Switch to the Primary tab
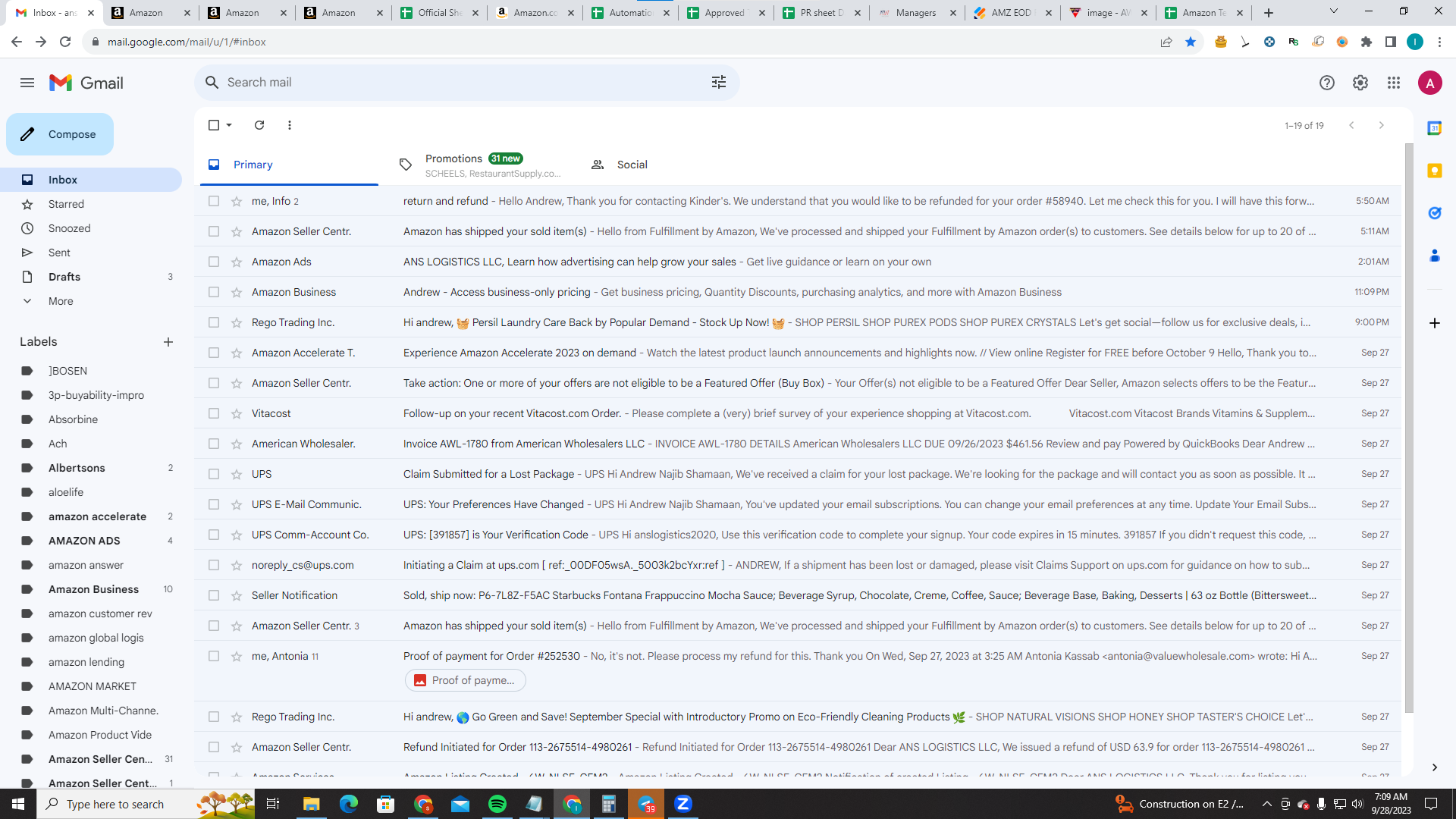Image resolution: width=1456 pixels, height=819 pixels. click(289, 165)
